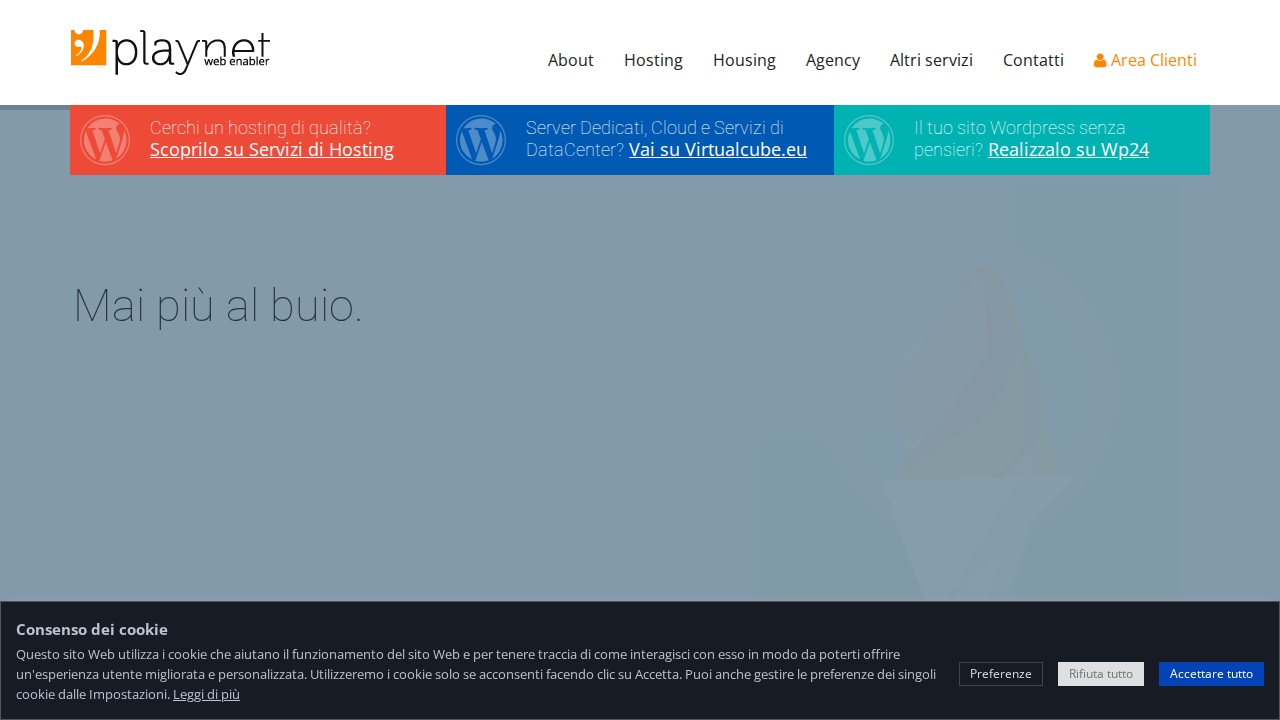The width and height of the screenshot is (1280, 720).
Task: Open the Altri servizi menu
Action: (931, 60)
